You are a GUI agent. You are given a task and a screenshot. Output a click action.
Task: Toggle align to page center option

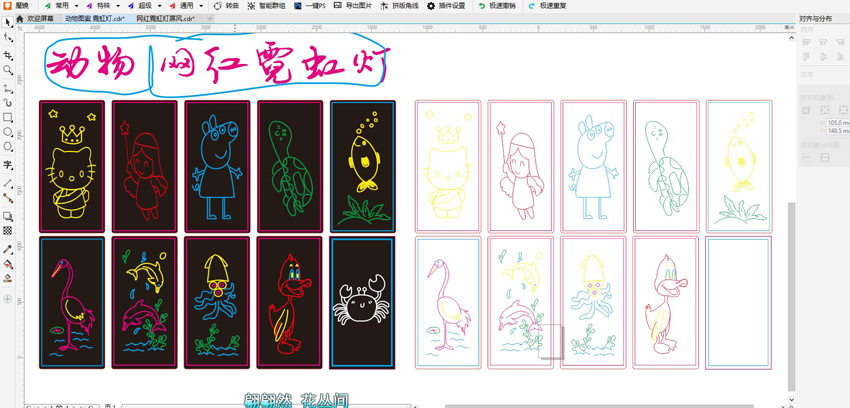pos(843,110)
